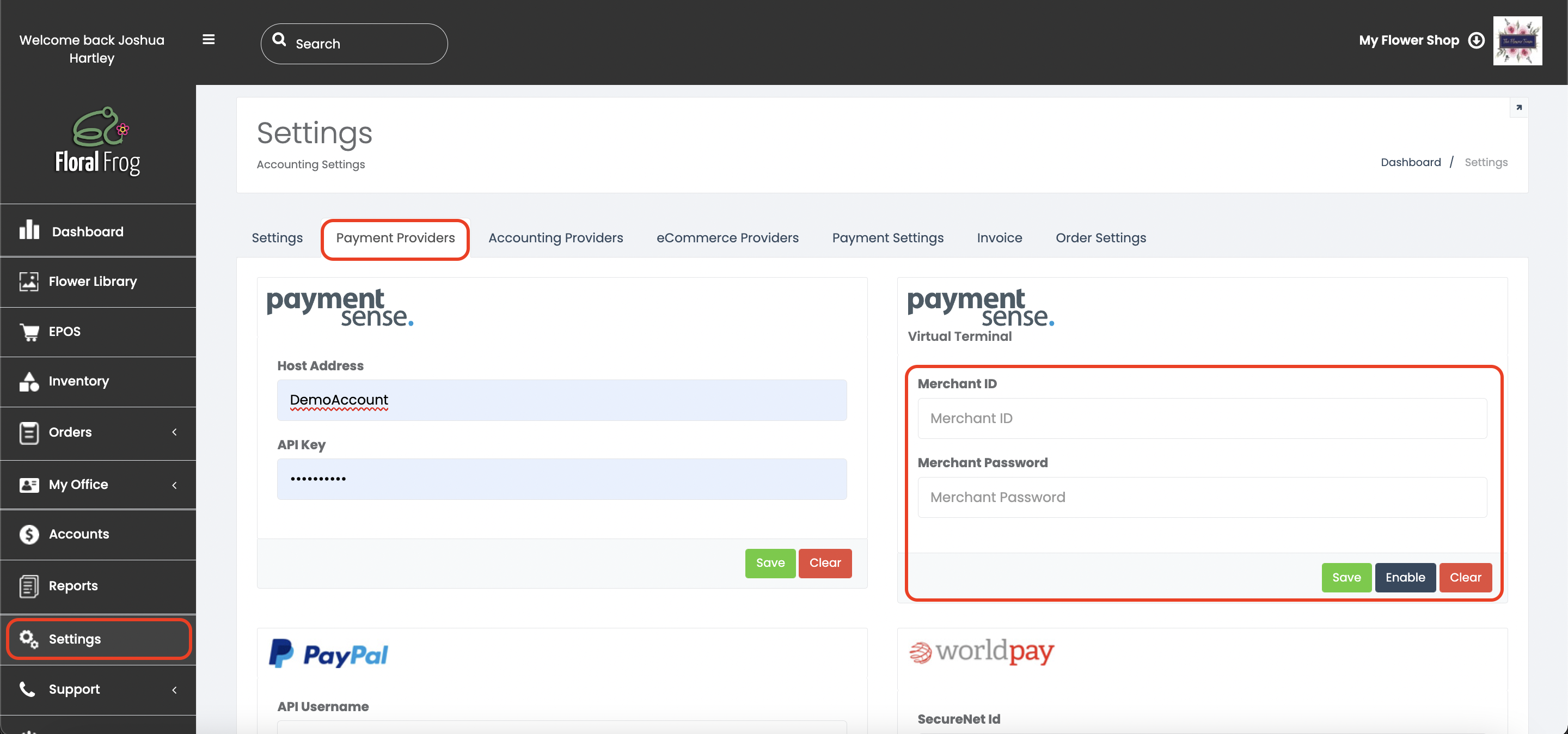This screenshot has width=1568, height=734.
Task: Click the expand arrow on the Settings panel
Action: pyautogui.click(x=1518, y=108)
